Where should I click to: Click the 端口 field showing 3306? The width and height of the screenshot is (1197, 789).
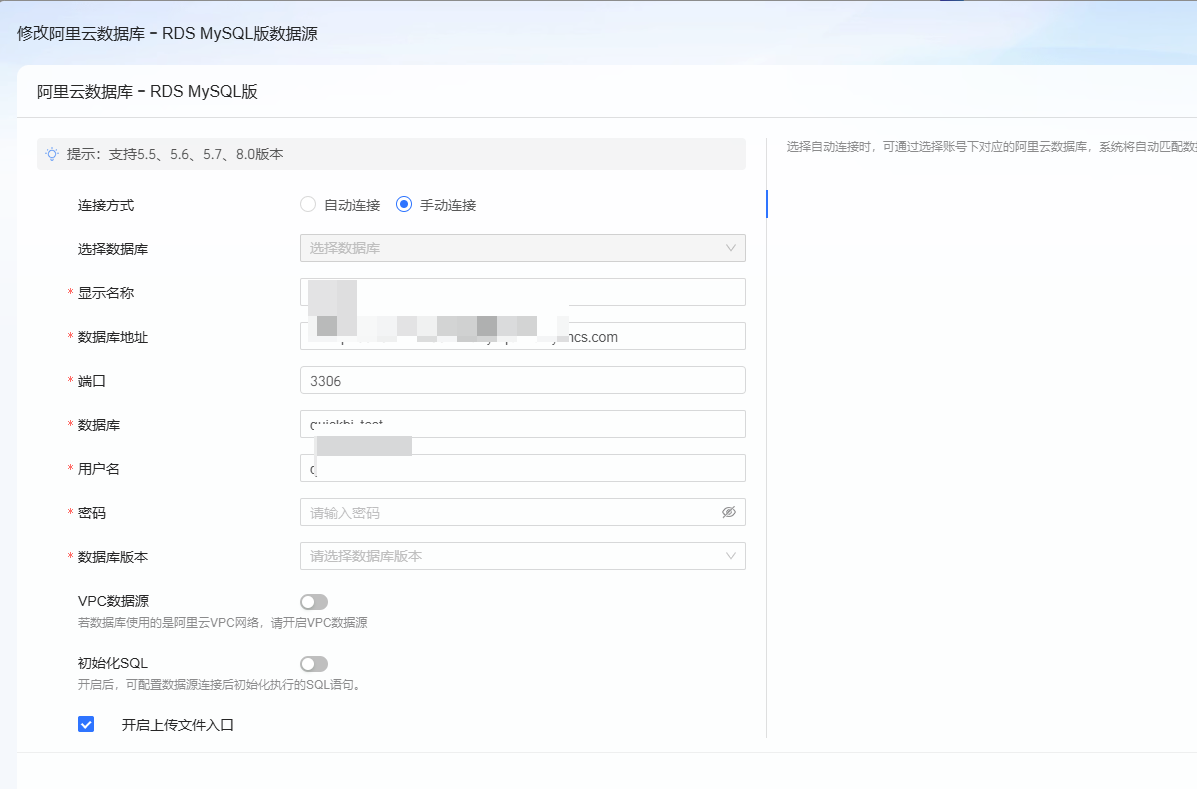tap(522, 381)
